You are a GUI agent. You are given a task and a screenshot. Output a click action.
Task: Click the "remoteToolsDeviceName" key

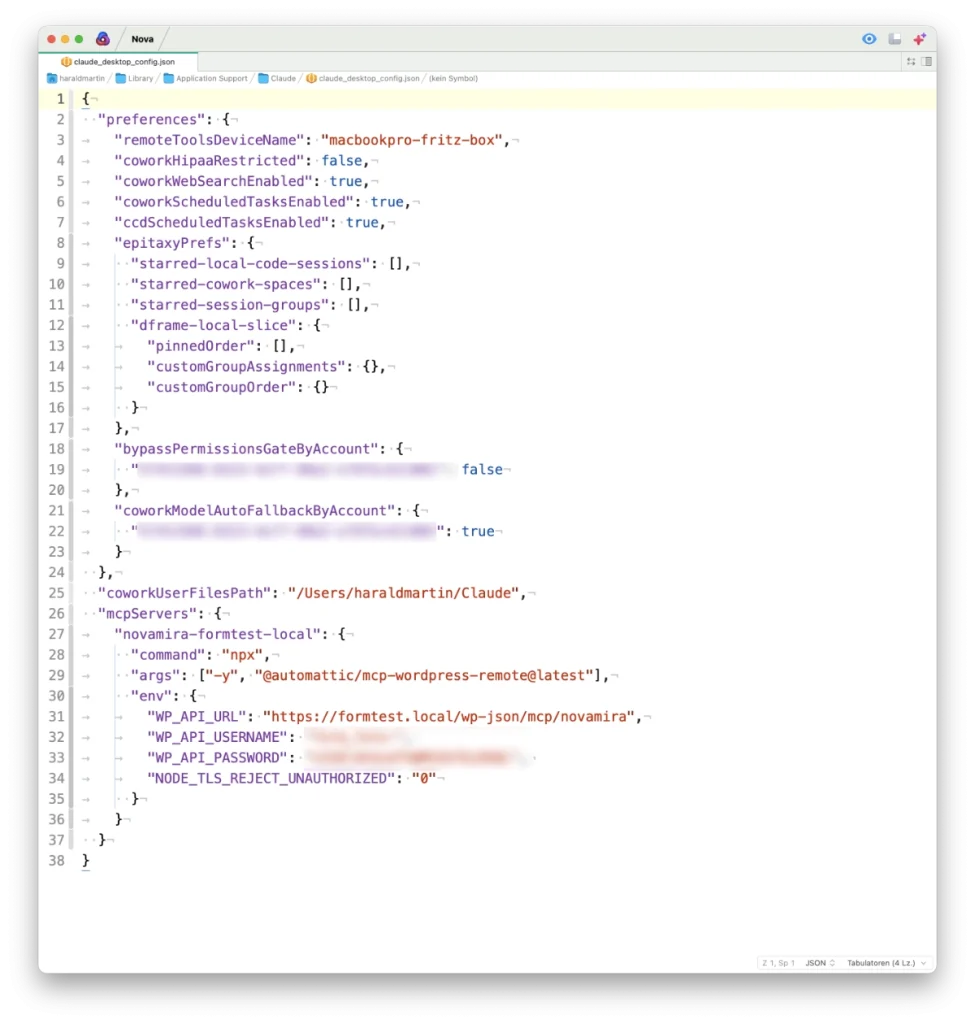pyautogui.click(x=209, y=140)
